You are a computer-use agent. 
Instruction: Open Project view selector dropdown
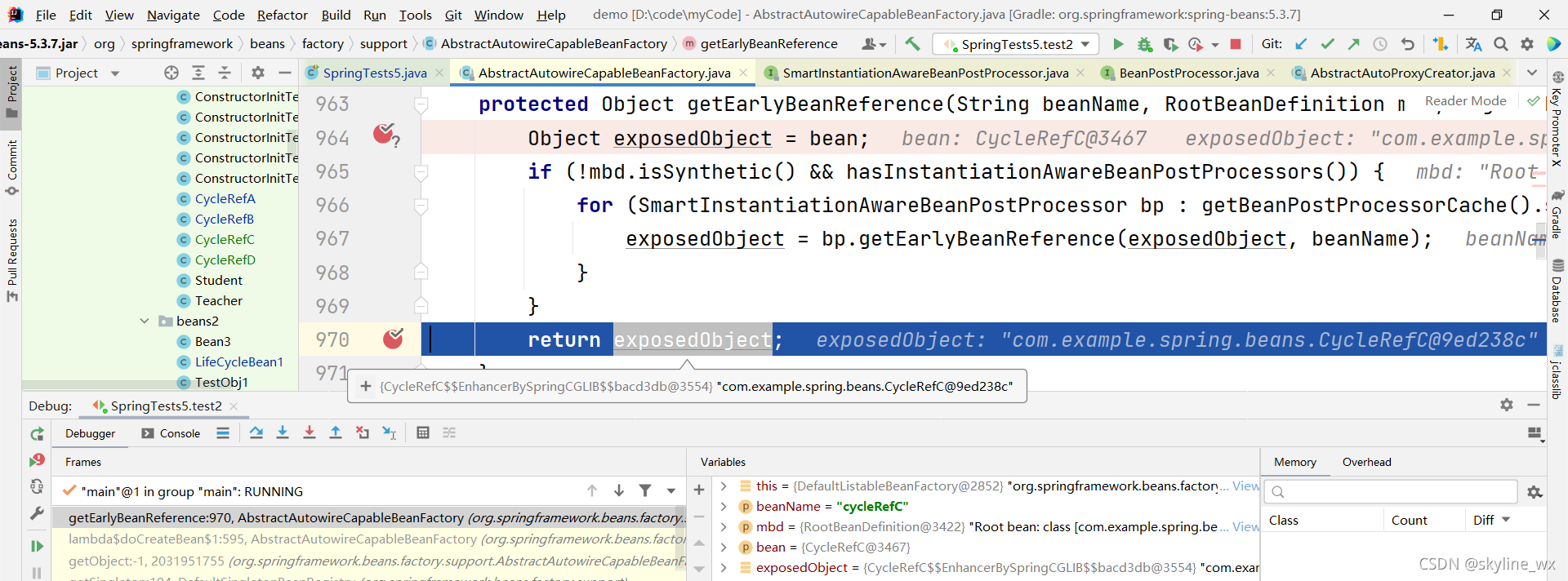point(114,73)
